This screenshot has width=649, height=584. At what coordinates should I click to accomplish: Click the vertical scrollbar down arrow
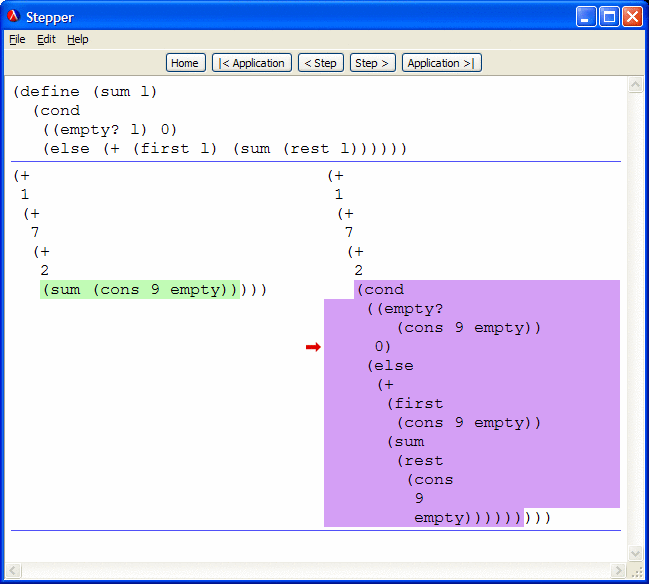coord(635,553)
